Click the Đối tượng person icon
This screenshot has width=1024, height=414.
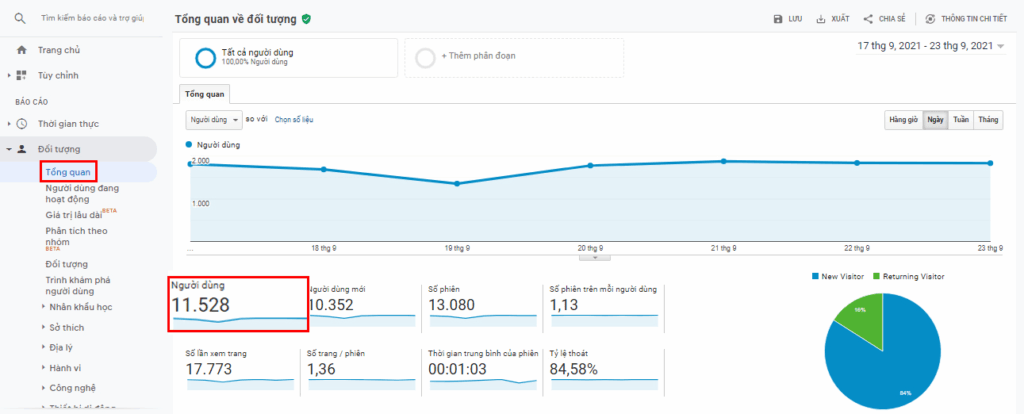click(x=22, y=149)
